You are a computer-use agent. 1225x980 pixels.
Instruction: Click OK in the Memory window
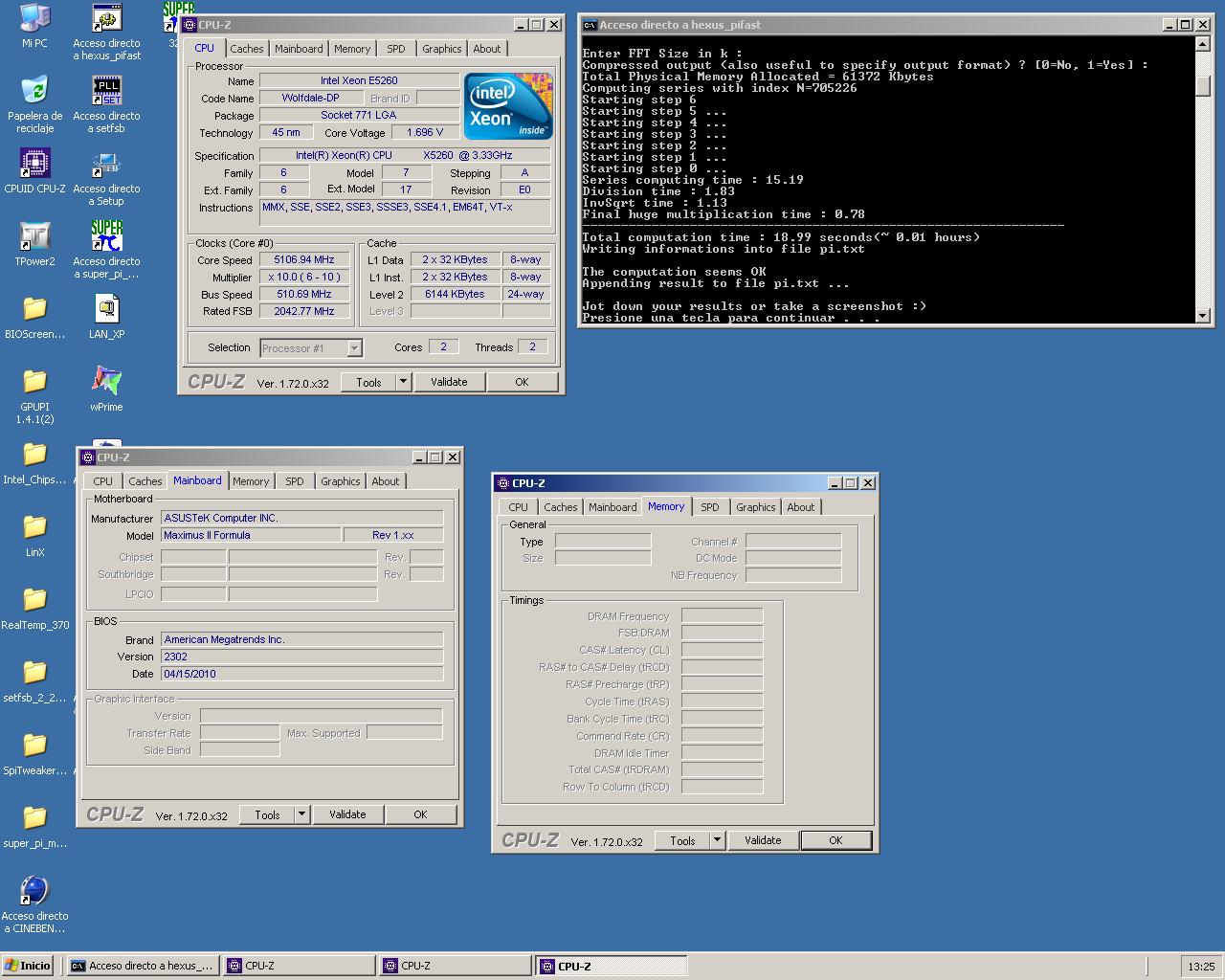(x=835, y=840)
